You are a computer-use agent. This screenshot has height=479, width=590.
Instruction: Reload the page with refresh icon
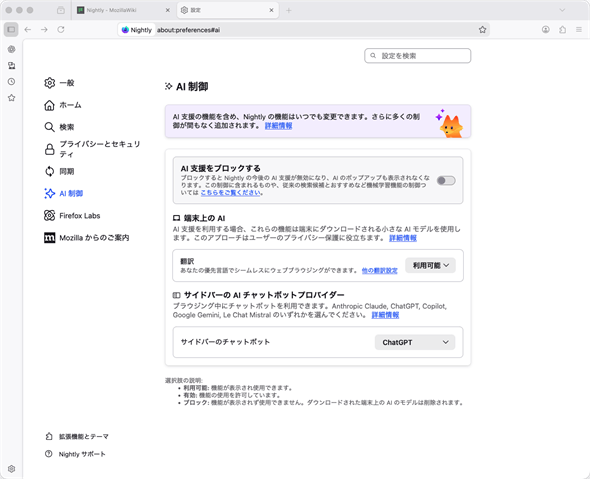[x=61, y=29]
